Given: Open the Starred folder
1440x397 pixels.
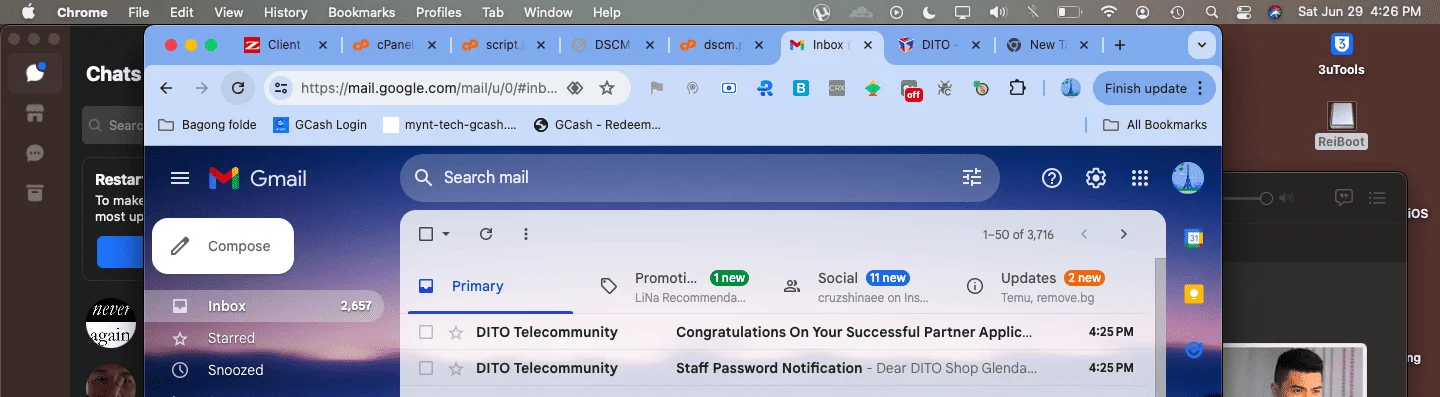Looking at the screenshot, I should coord(264,338).
